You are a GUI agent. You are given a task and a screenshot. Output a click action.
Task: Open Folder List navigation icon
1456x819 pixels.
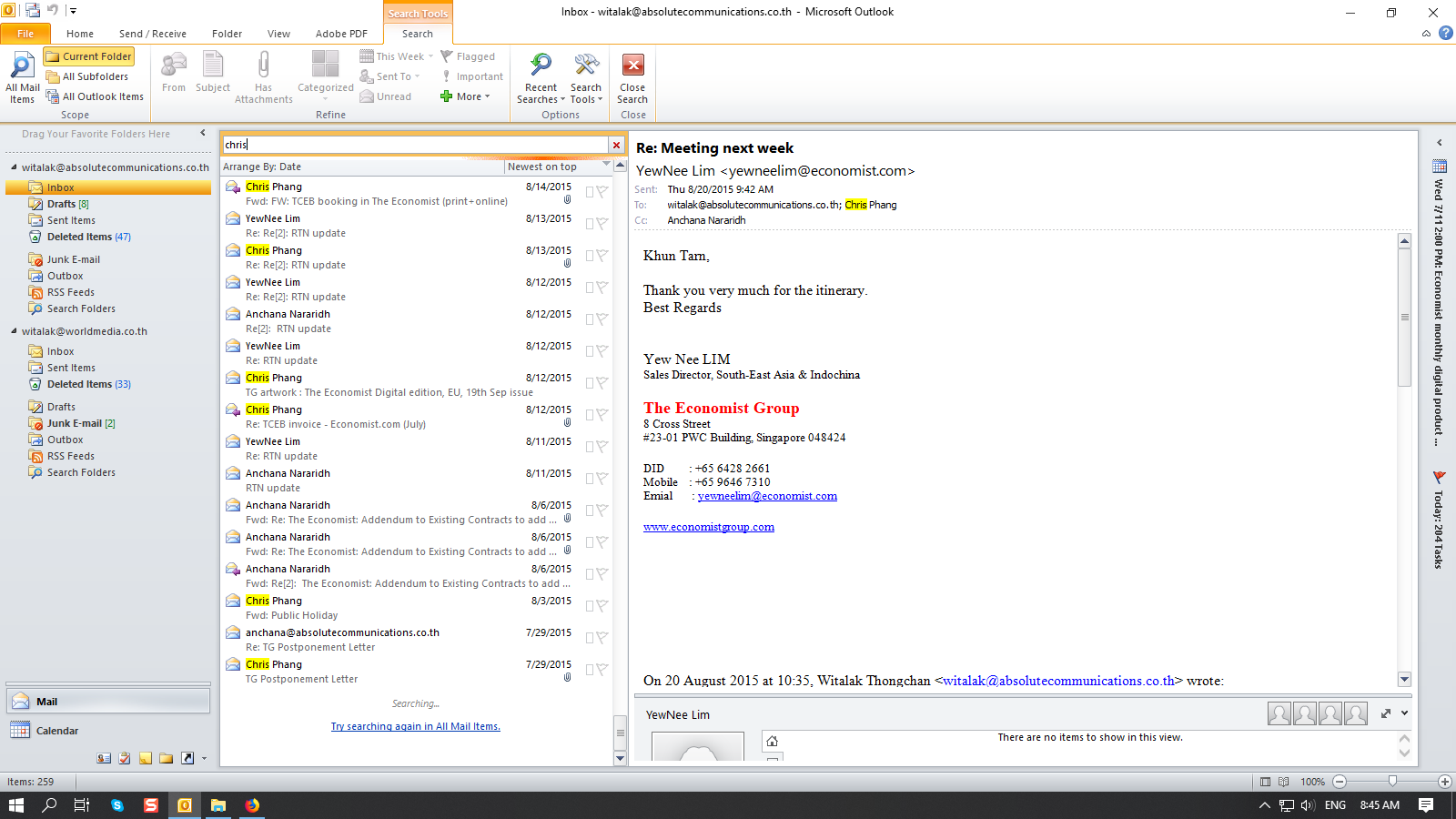(x=167, y=758)
